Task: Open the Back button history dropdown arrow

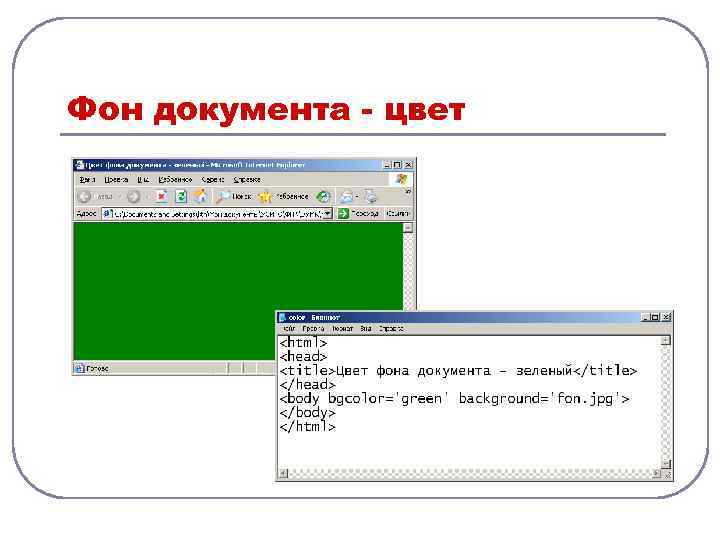Action: pos(119,197)
